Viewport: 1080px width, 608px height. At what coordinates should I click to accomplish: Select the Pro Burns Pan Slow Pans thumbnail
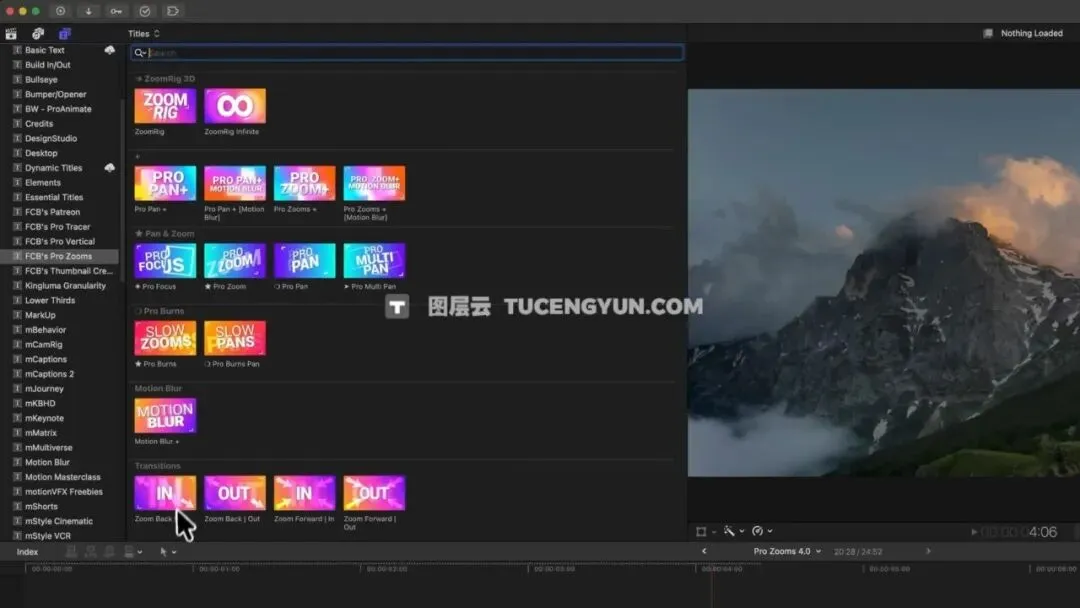coord(235,338)
